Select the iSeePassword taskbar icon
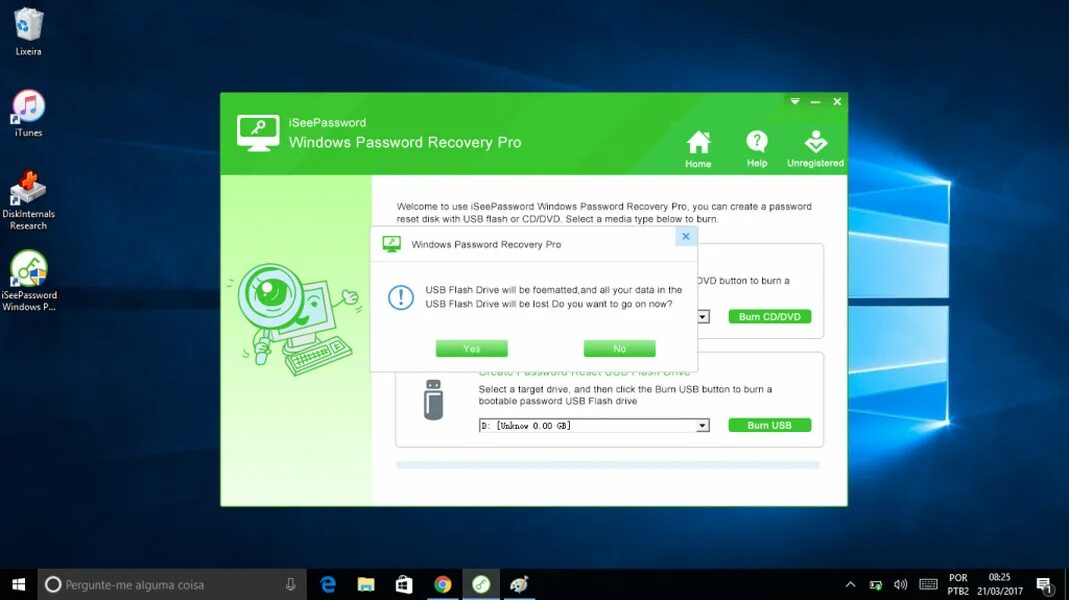Viewport: 1069px width, 600px height. 481,584
